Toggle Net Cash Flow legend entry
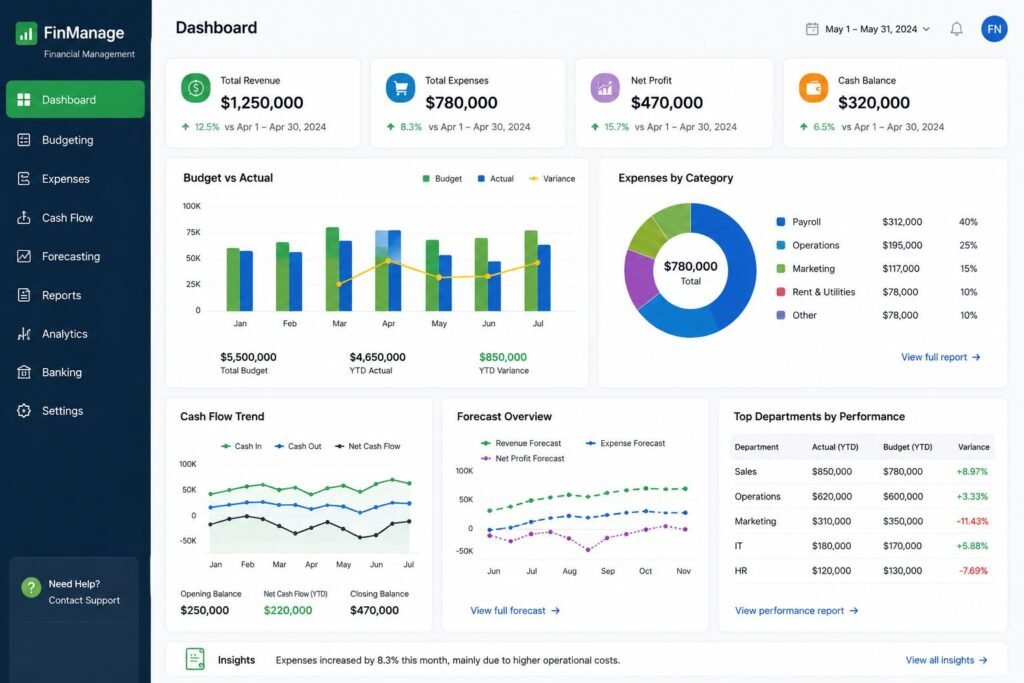 368,446
